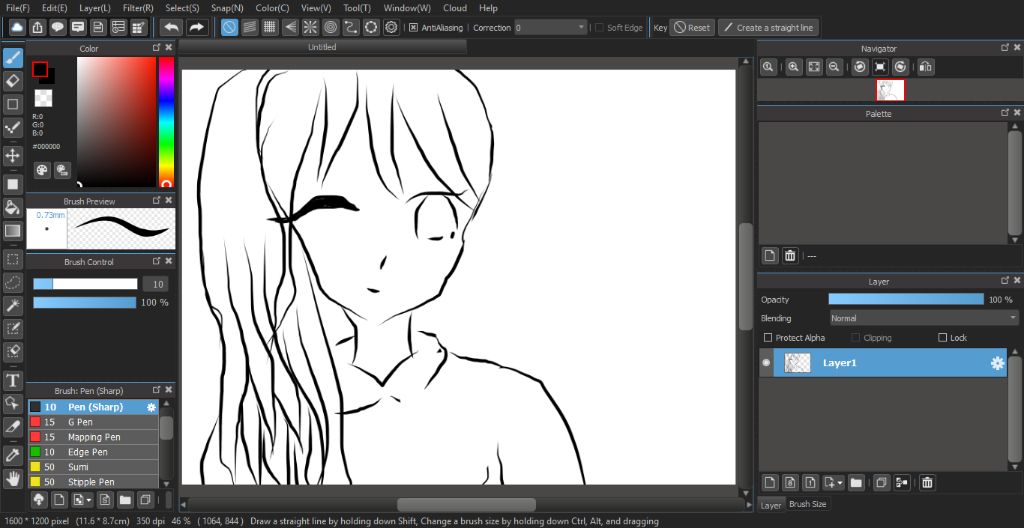Fit canvas to window in Navigator
This screenshot has height=528, width=1024.
814,67
